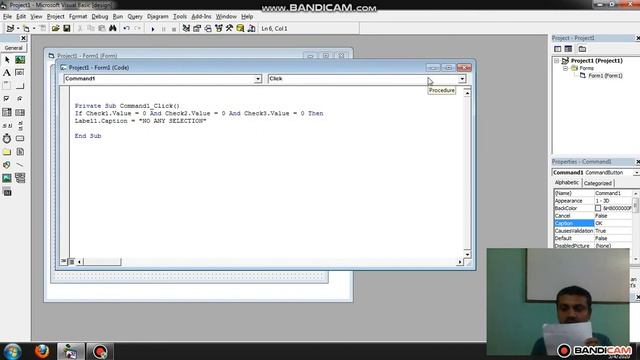Switch to the Categorized properties tab
Screen dimensions: 640x360
click(x=598, y=183)
